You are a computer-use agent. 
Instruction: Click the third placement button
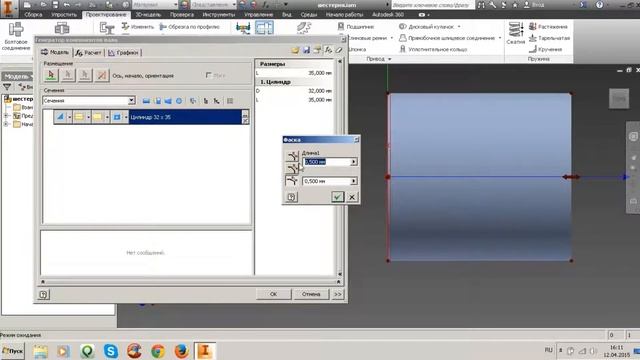point(85,75)
